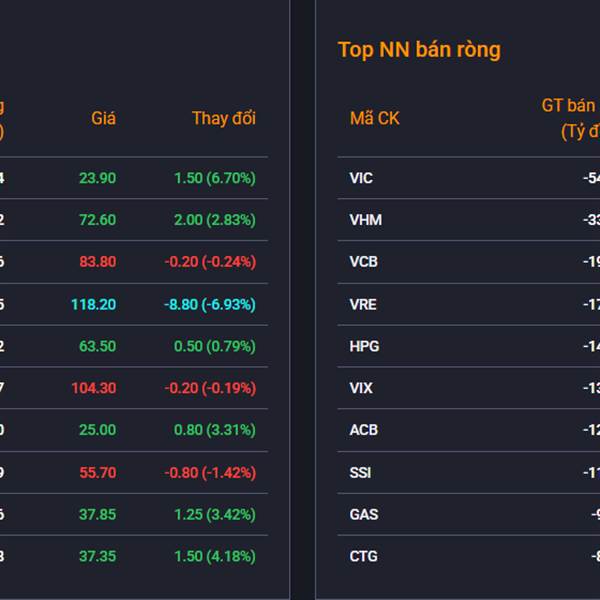Click the VIC stock ticker
The height and width of the screenshot is (600, 600).
pyautogui.click(x=361, y=178)
